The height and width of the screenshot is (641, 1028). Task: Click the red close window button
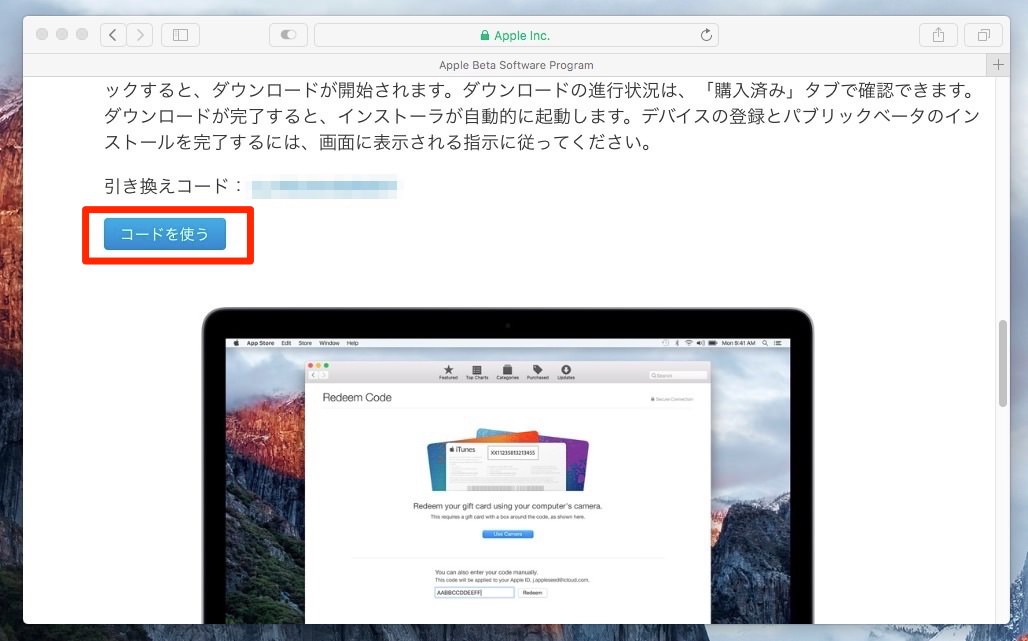pyautogui.click(x=42, y=34)
